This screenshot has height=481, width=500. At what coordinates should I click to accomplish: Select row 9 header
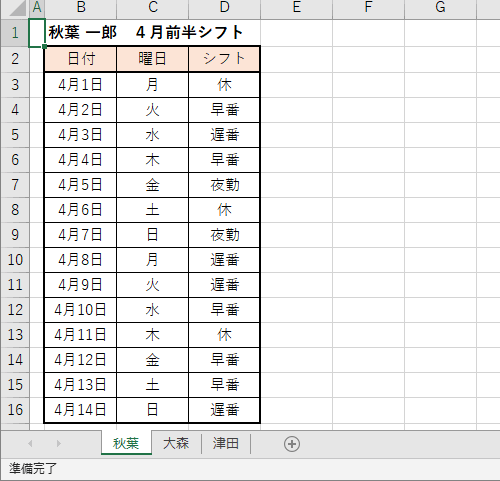point(15,235)
